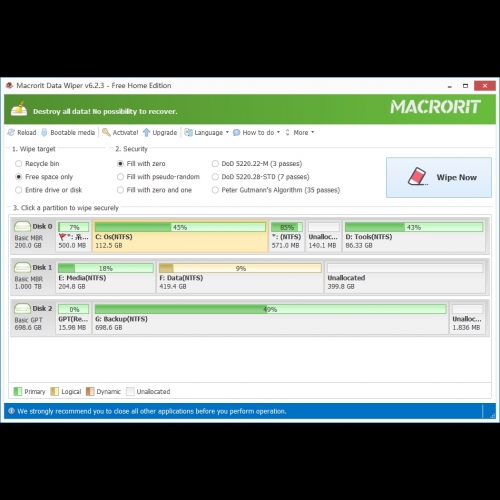Select the 1.836 MB unallocated block on Disk 2
Image resolution: width=500 pixels, height=500 pixels.
[x=467, y=318]
